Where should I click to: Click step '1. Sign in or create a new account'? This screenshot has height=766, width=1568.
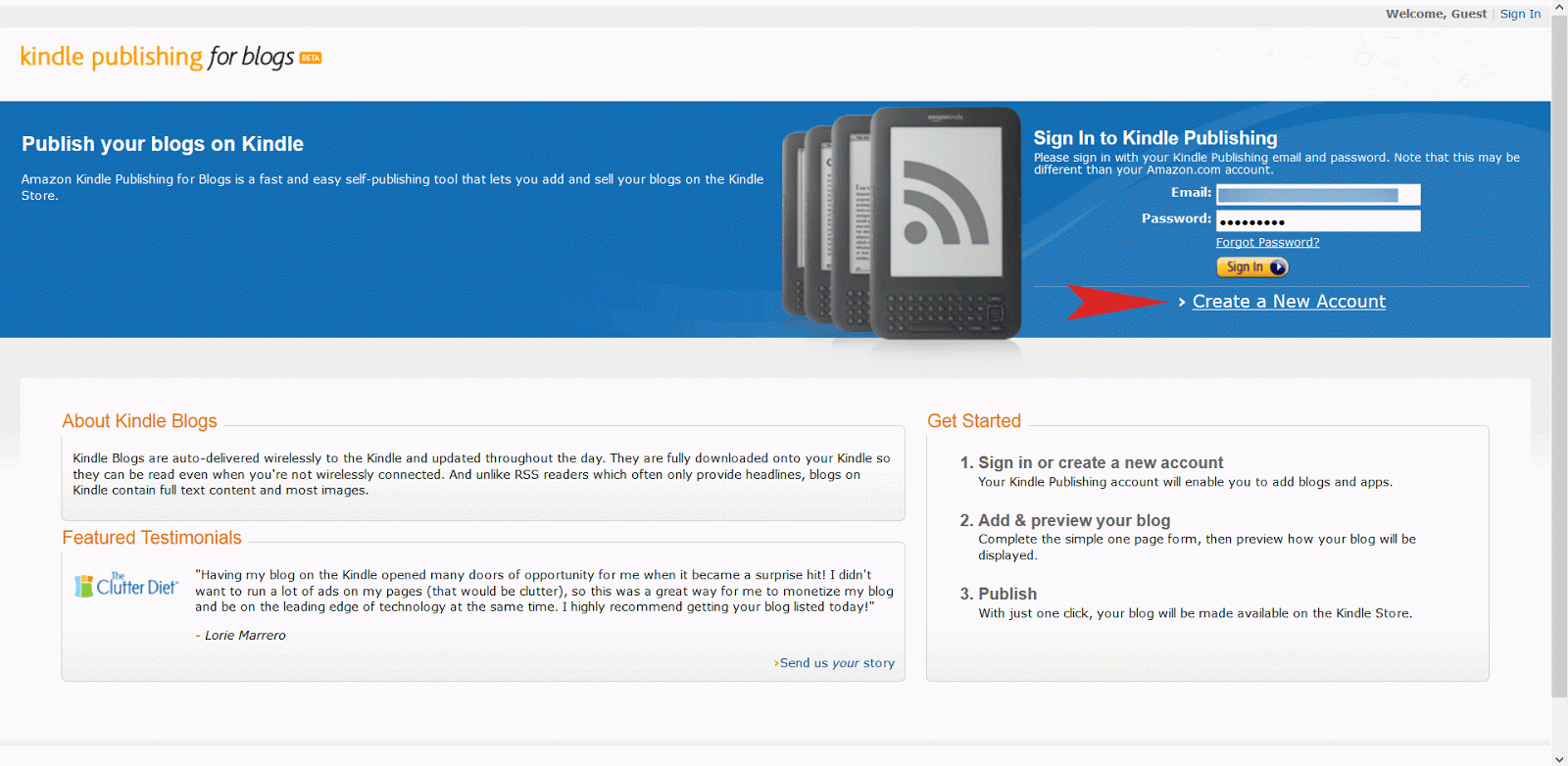[x=1092, y=463]
